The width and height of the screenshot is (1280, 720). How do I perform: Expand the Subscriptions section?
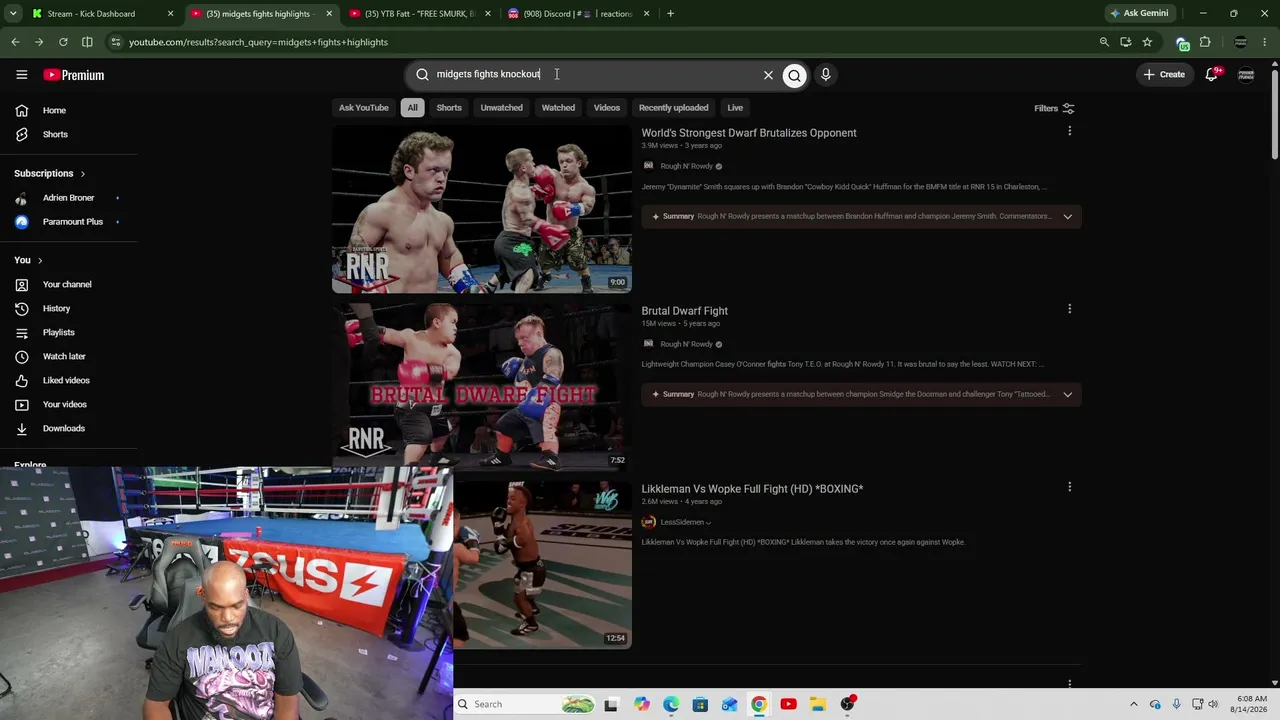pyautogui.click(x=50, y=174)
